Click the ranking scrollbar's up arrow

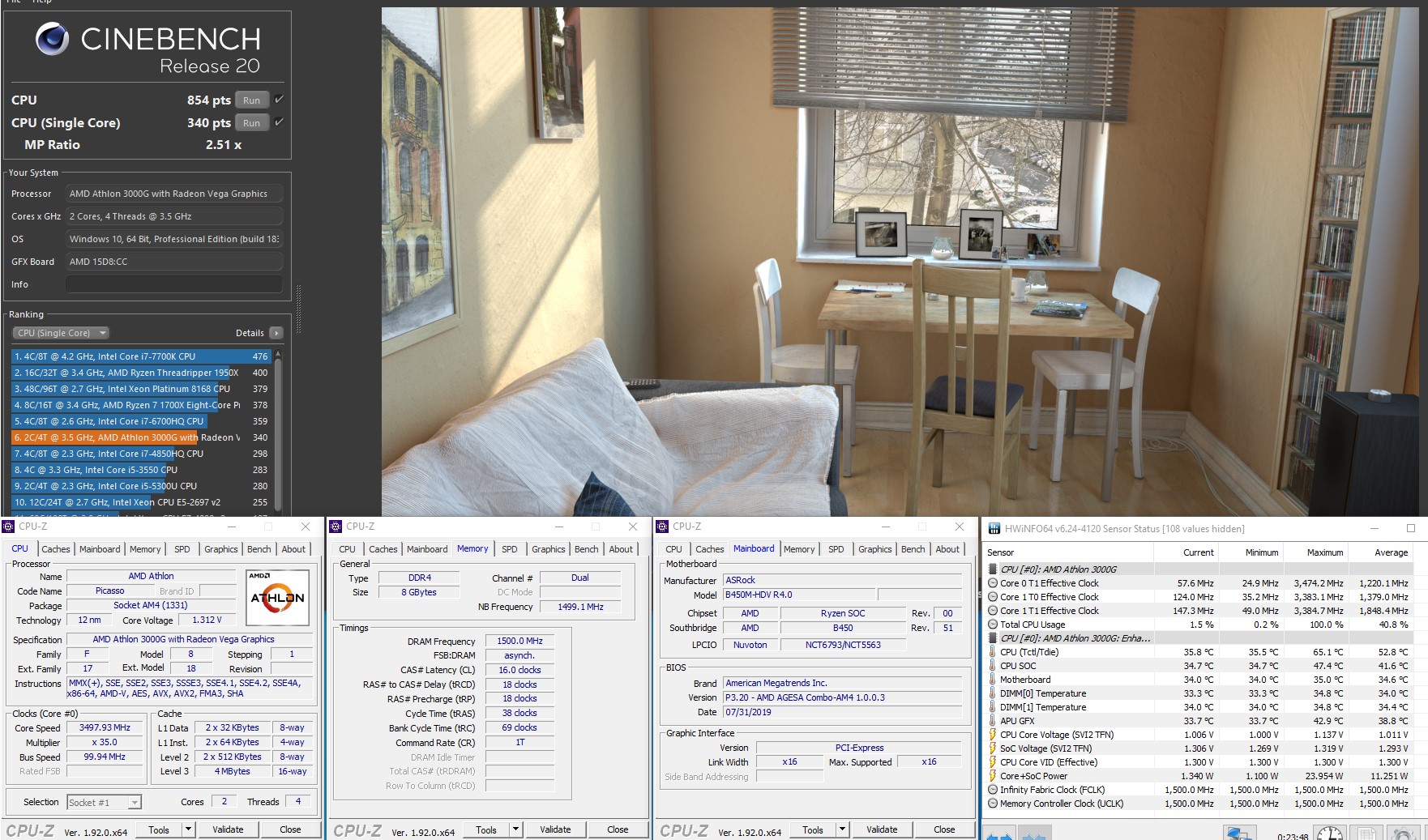pos(278,354)
